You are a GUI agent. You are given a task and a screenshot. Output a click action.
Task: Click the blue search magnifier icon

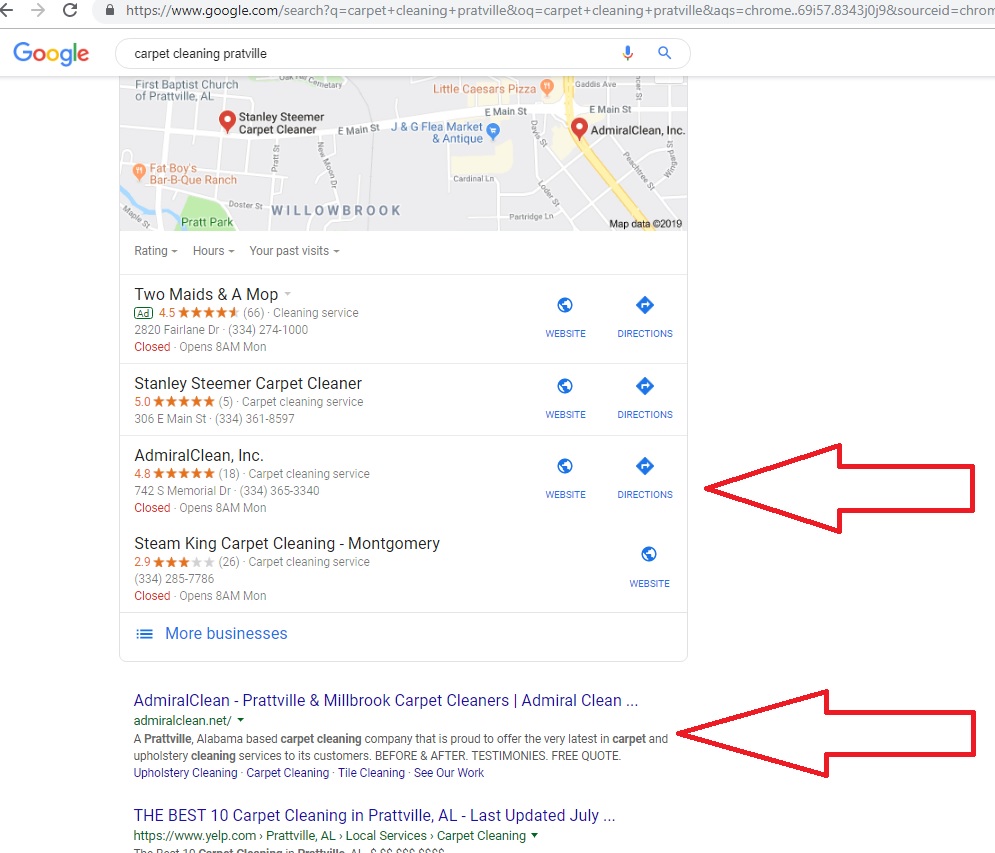click(x=664, y=53)
